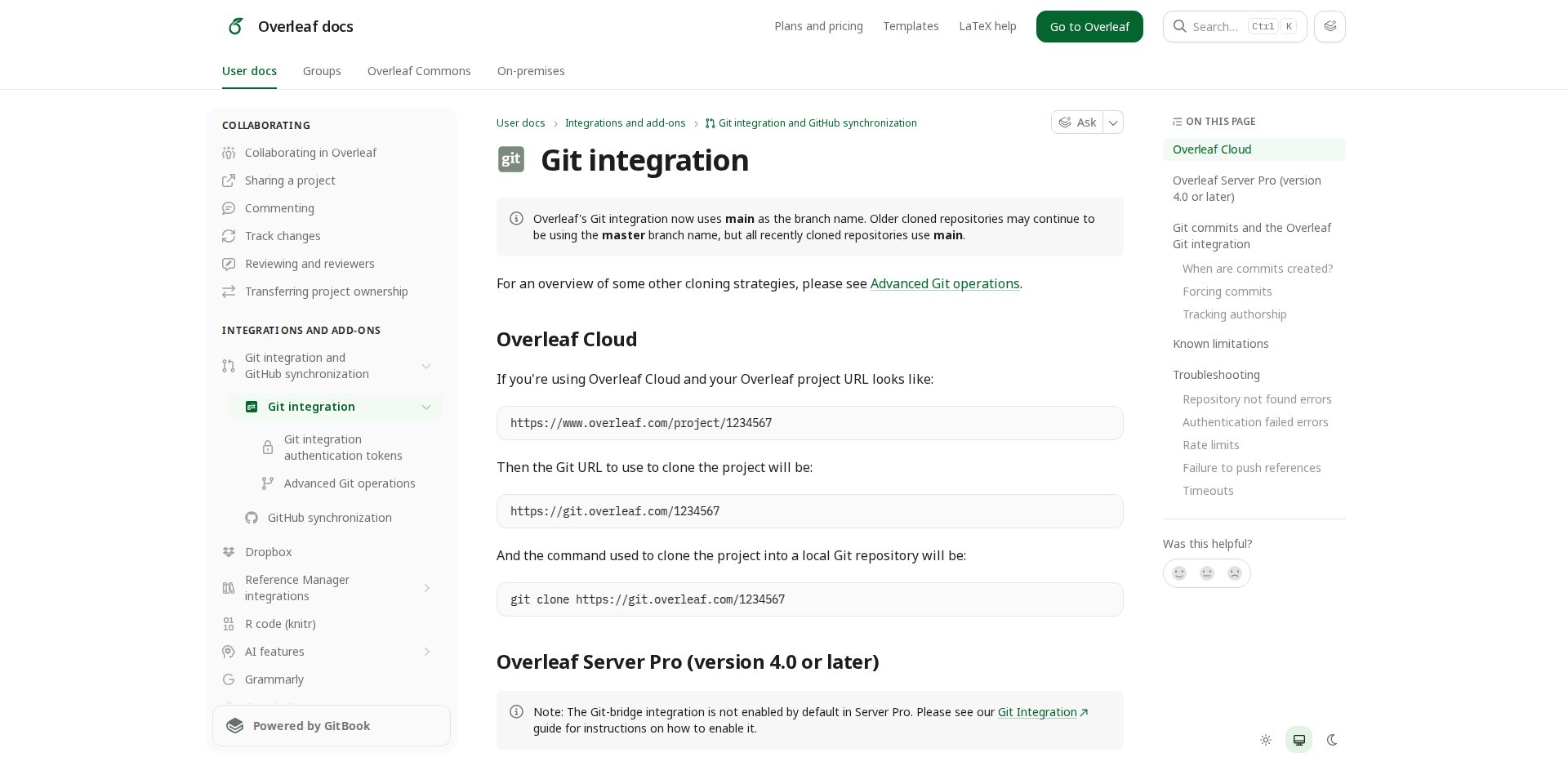Click the git clone command code block
Viewport: 1568px width, 766px height.
809,599
